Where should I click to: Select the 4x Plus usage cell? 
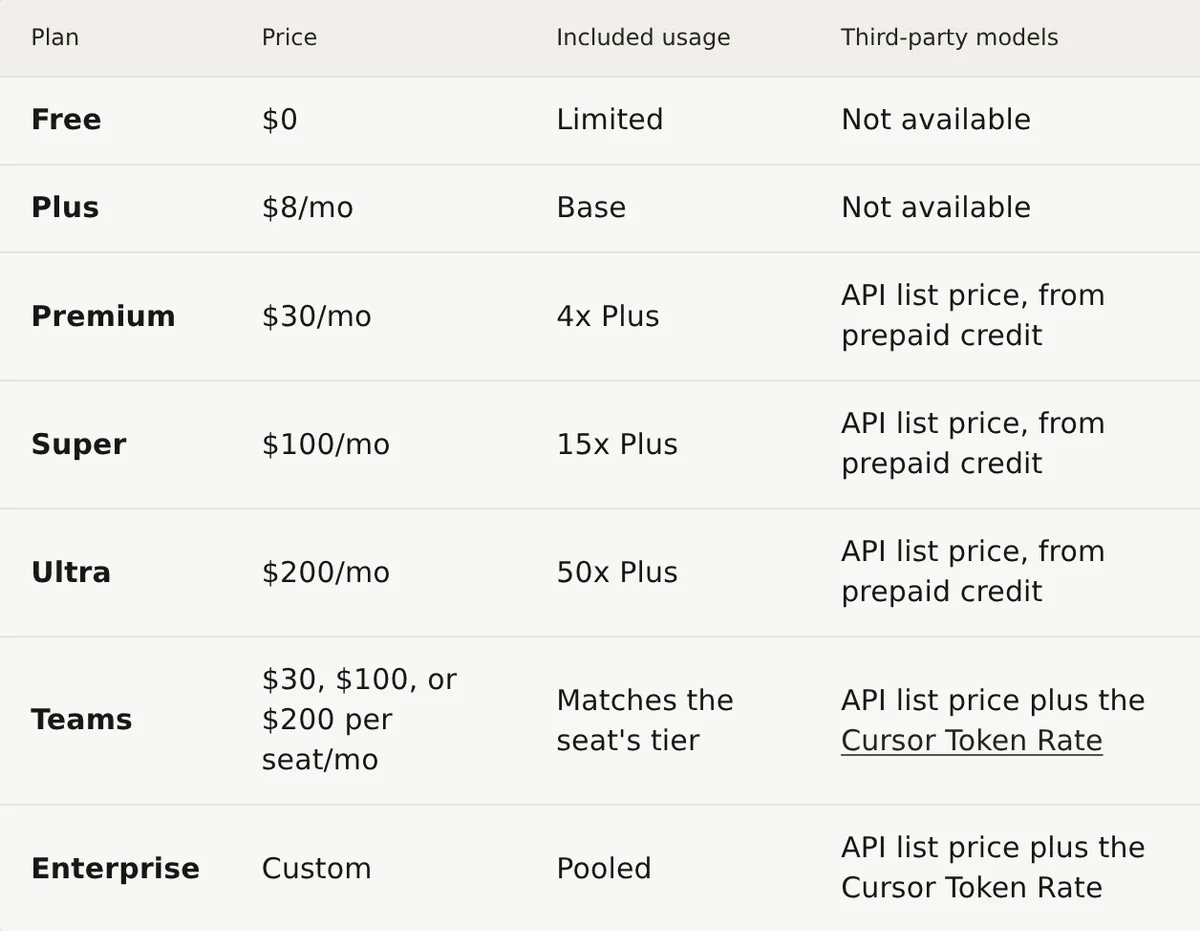pyautogui.click(x=607, y=316)
